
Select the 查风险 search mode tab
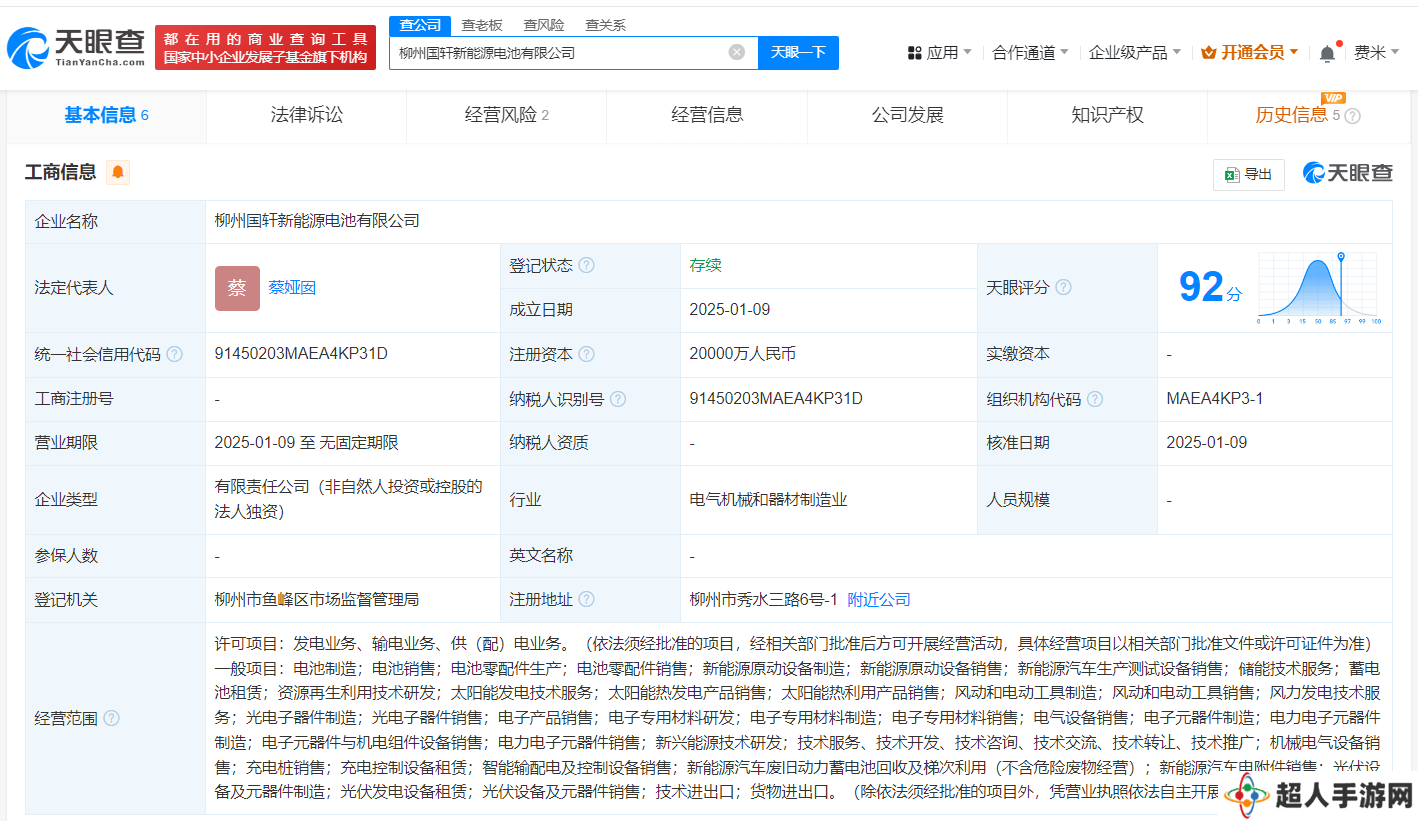[x=544, y=25]
